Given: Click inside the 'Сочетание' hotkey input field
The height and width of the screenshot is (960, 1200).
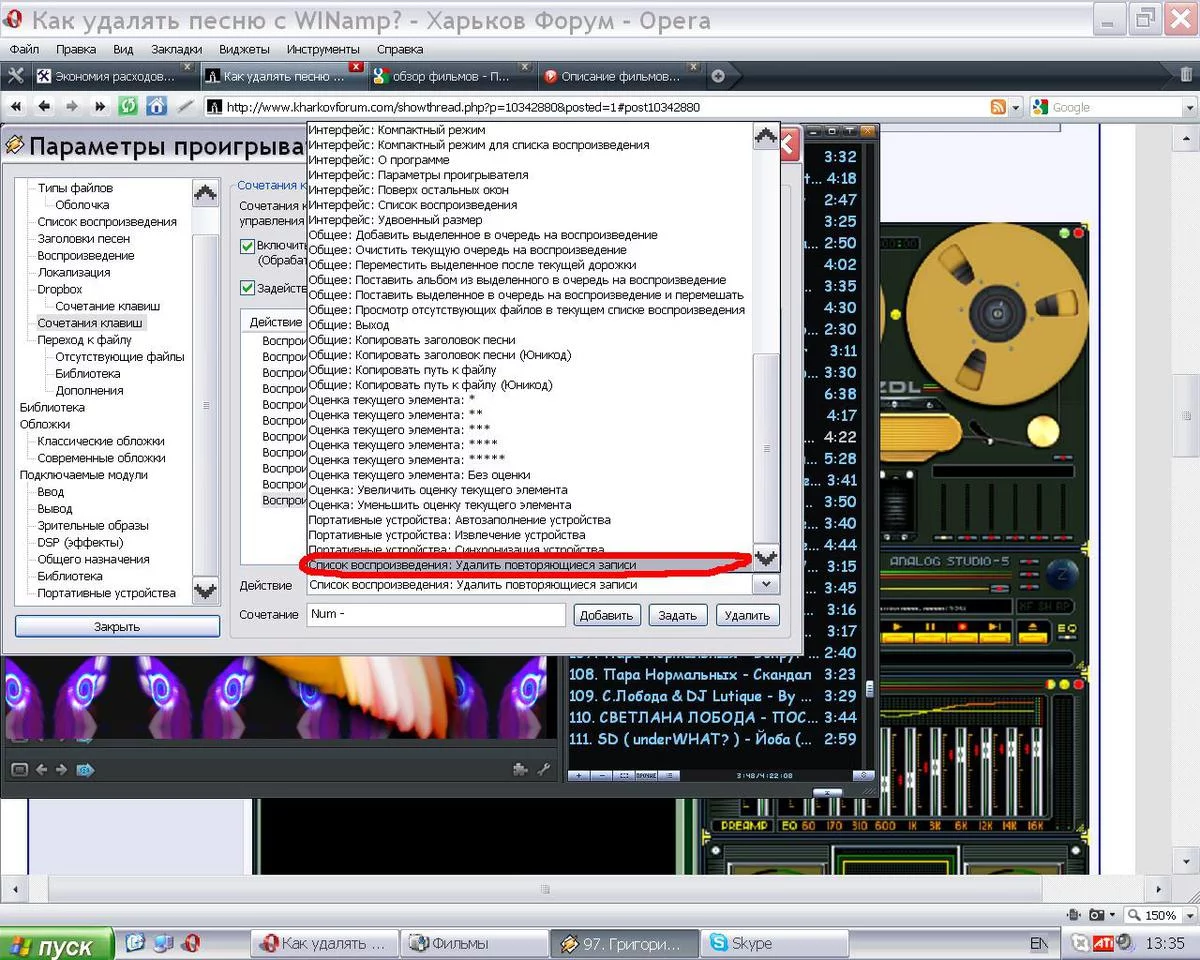Looking at the screenshot, I should coord(436,615).
